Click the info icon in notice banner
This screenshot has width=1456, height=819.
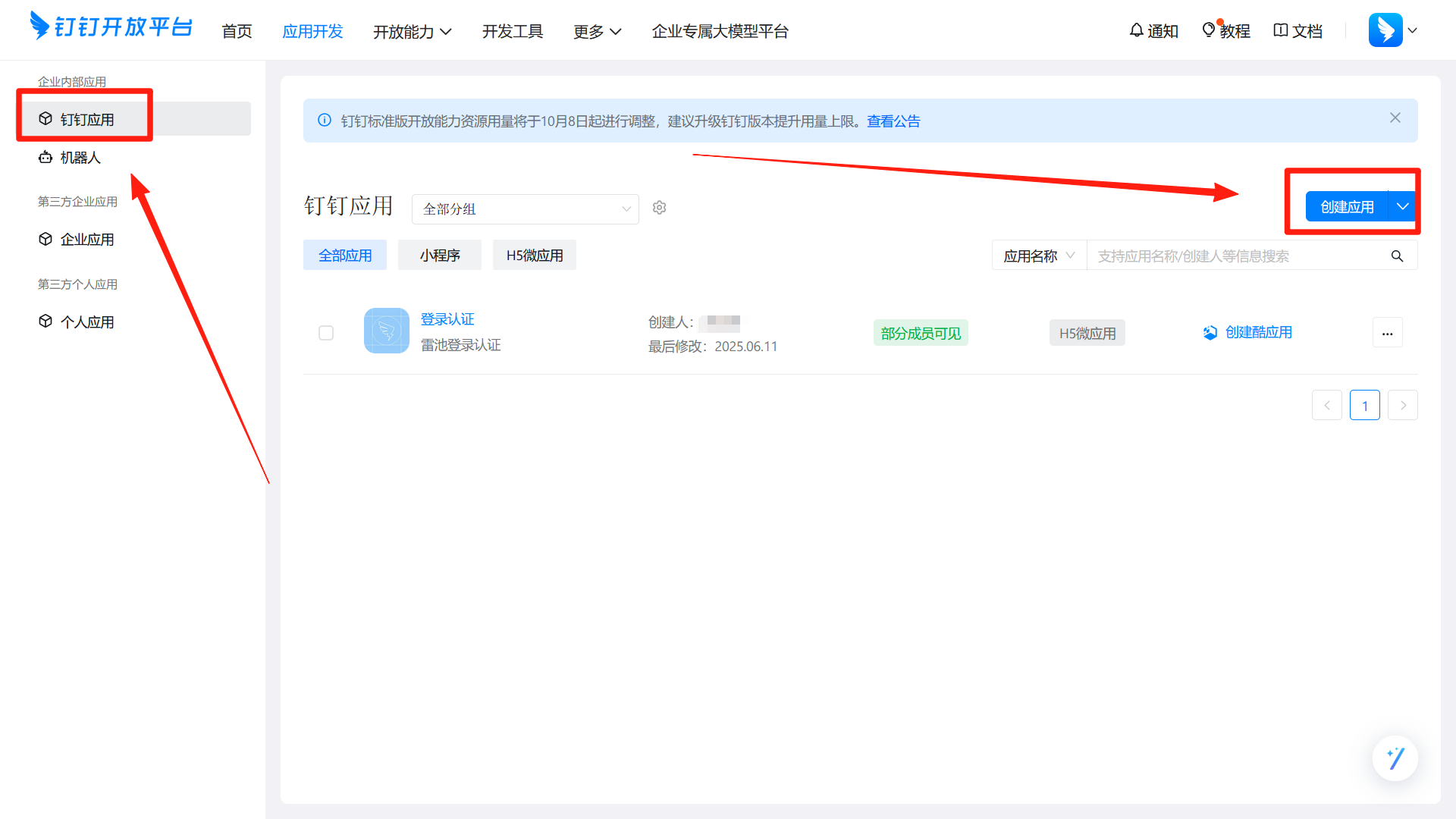325,121
